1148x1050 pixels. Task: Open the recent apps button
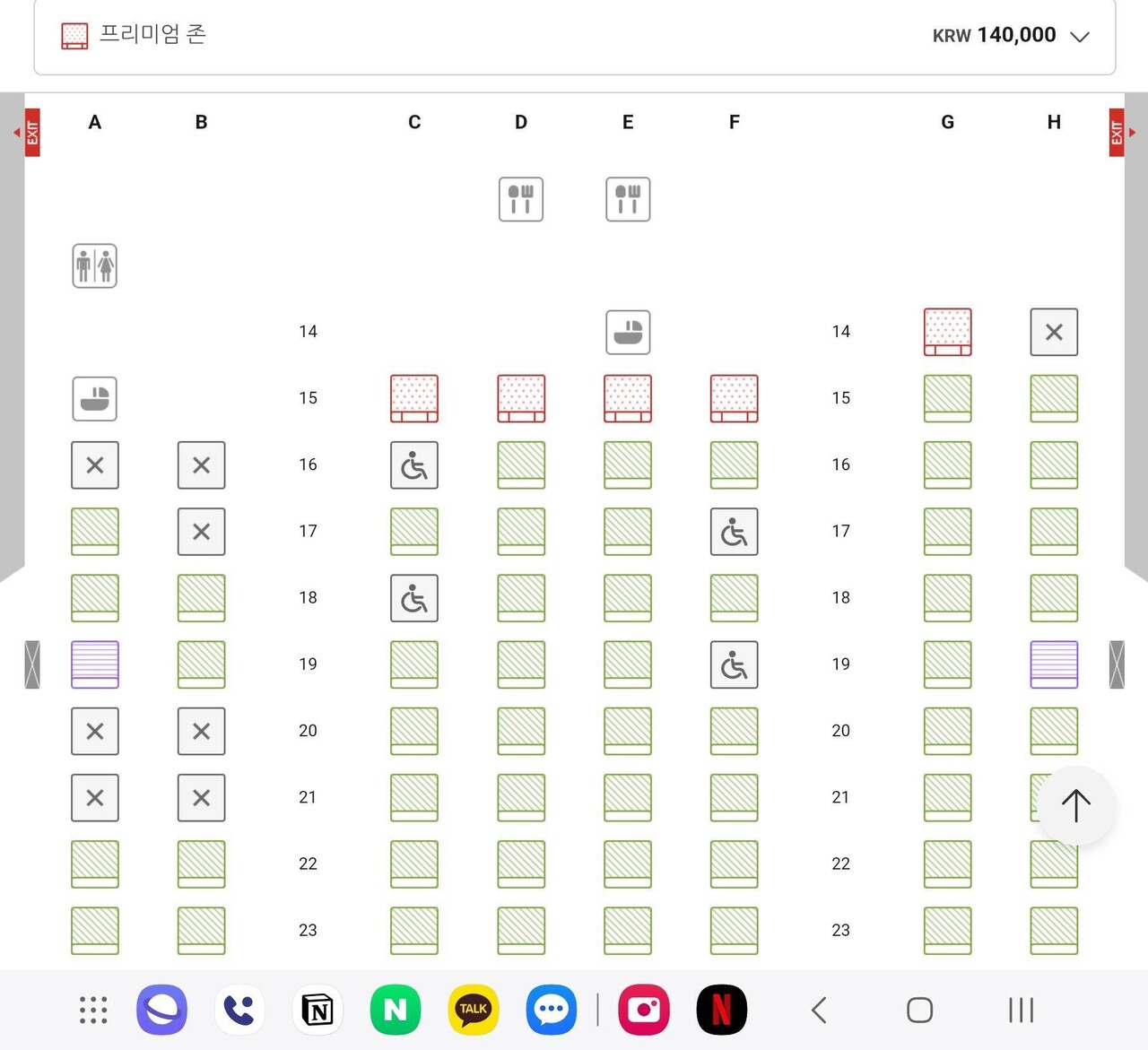click(1021, 1010)
